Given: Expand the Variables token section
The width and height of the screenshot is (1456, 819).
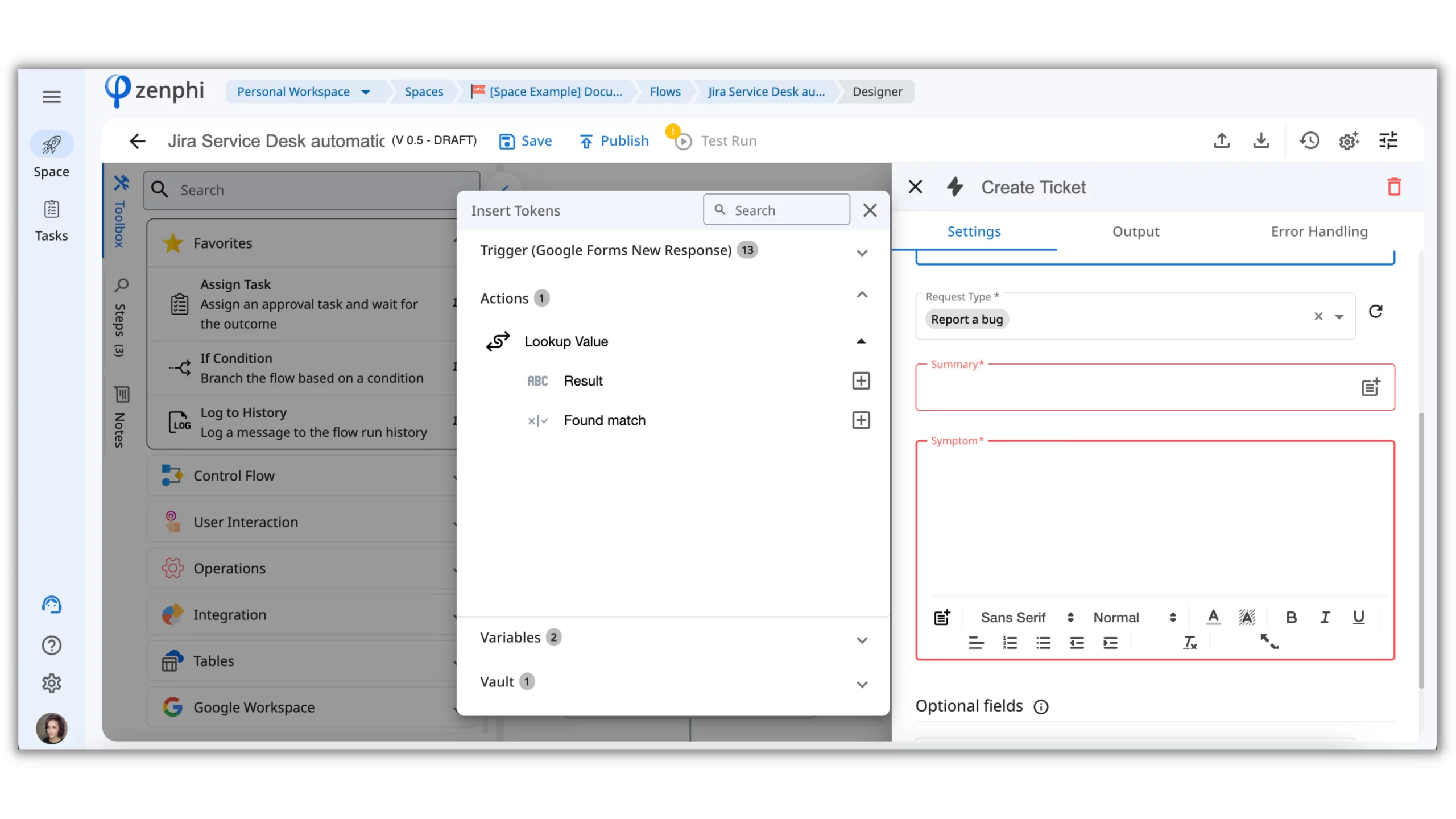Looking at the screenshot, I should click(x=862, y=640).
